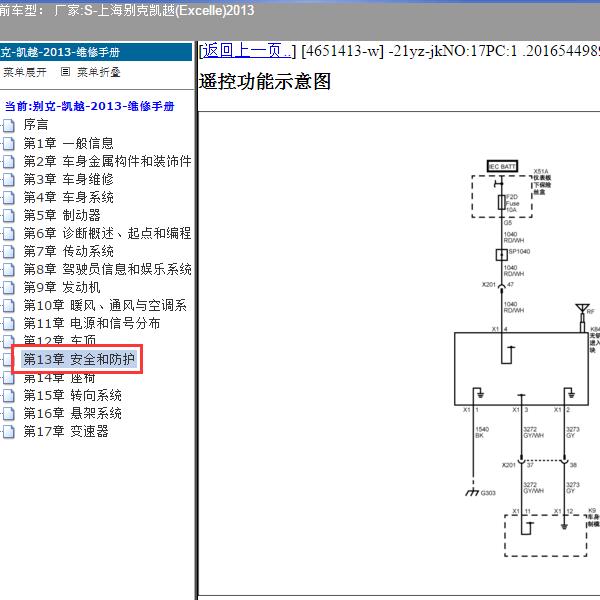Click the F2D fuse in the wiring diagram
Image resolution: width=600 pixels, height=600 pixels.
(x=501, y=202)
